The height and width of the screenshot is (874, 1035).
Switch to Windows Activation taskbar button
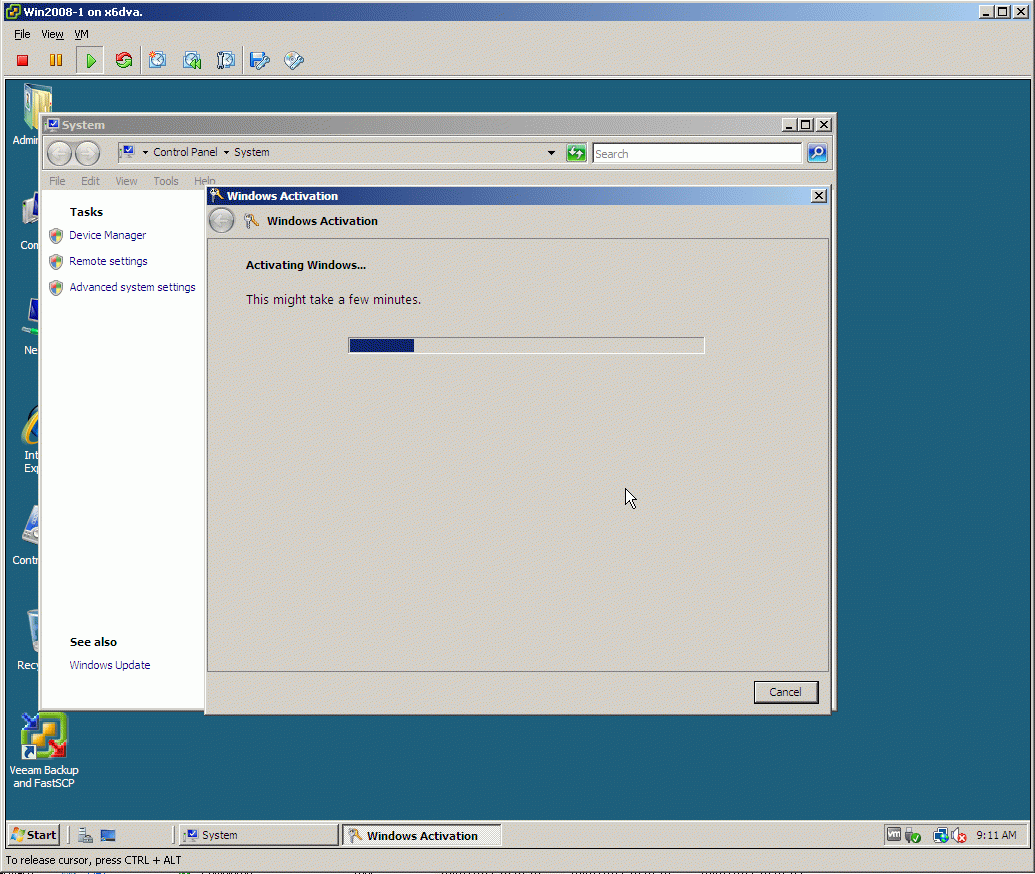422,835
